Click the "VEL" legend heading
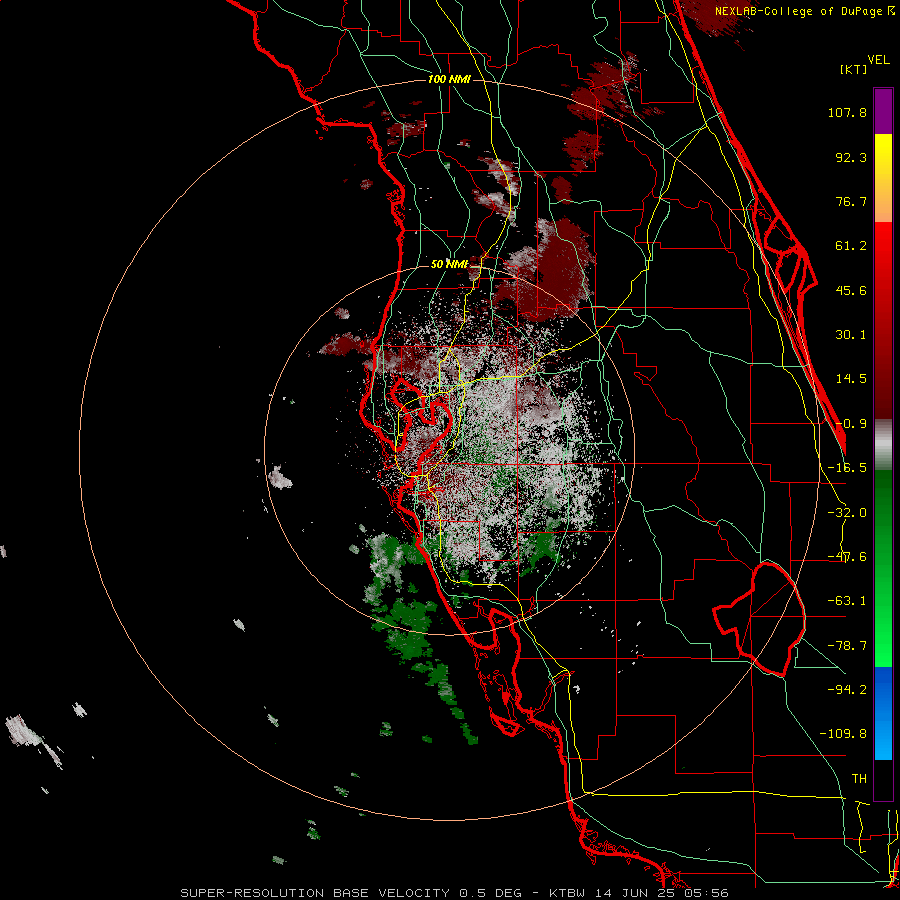Viewport: 900px width, 900px height. point(879,60)
